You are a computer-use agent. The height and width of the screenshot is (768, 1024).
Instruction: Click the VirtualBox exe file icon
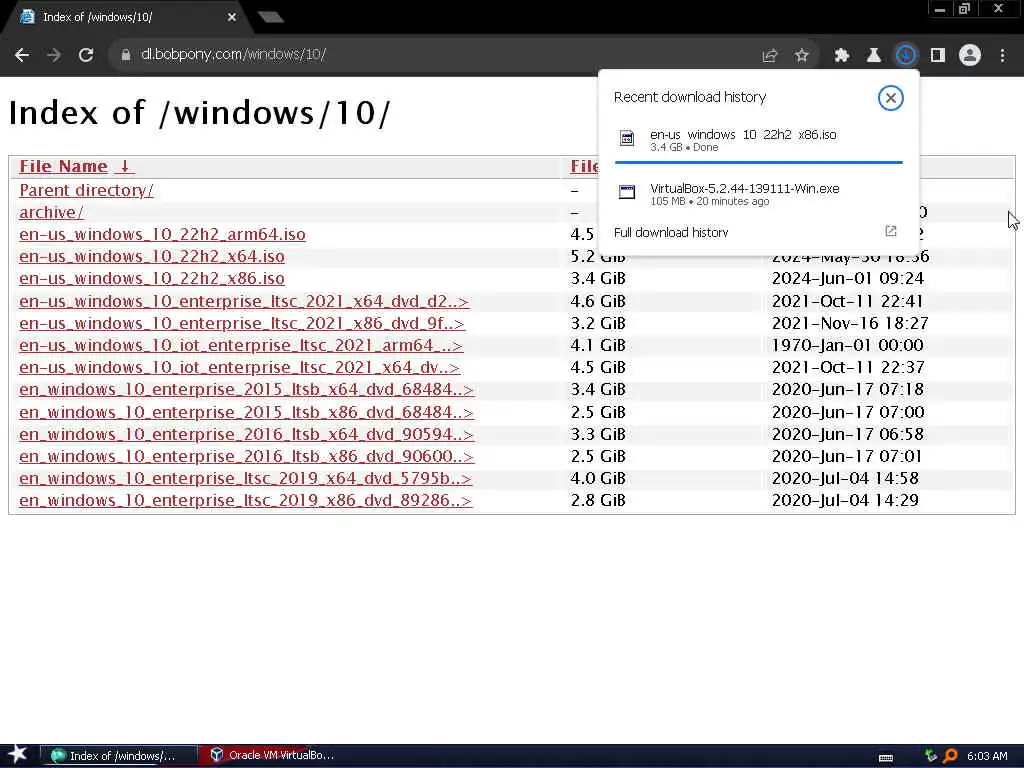[x=627, y=192]
